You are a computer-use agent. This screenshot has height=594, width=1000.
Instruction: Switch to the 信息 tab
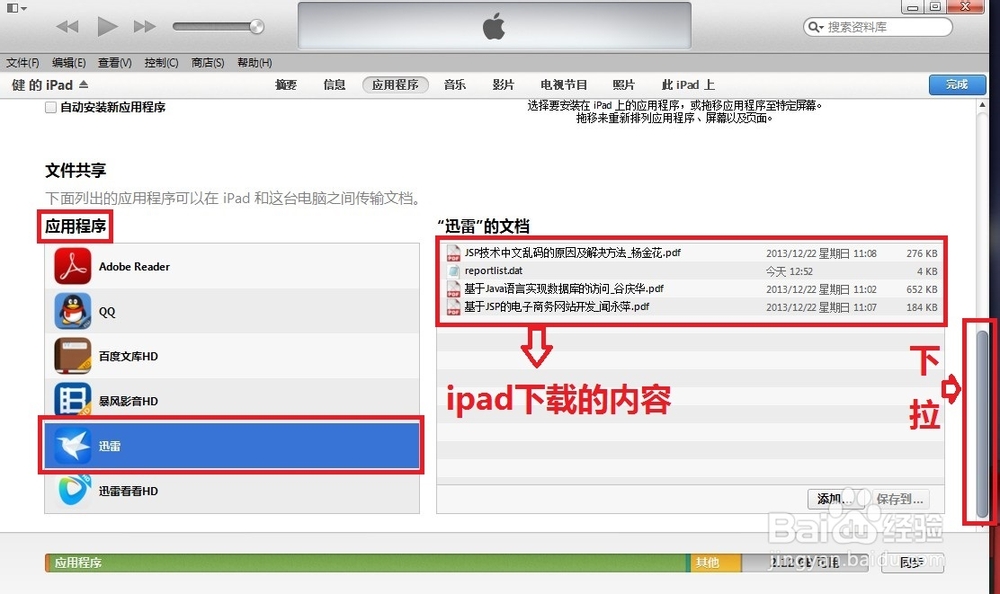coord(334,85)
